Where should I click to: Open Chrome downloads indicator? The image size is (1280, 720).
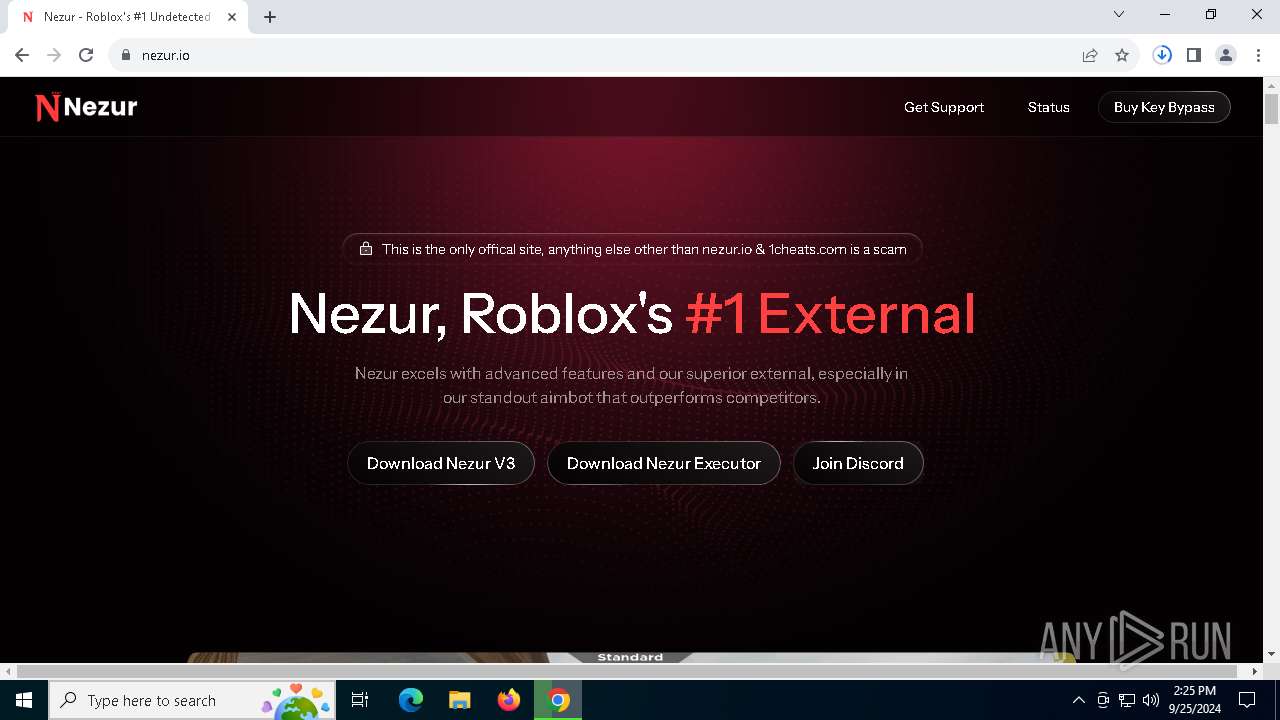click(1162, 55)
